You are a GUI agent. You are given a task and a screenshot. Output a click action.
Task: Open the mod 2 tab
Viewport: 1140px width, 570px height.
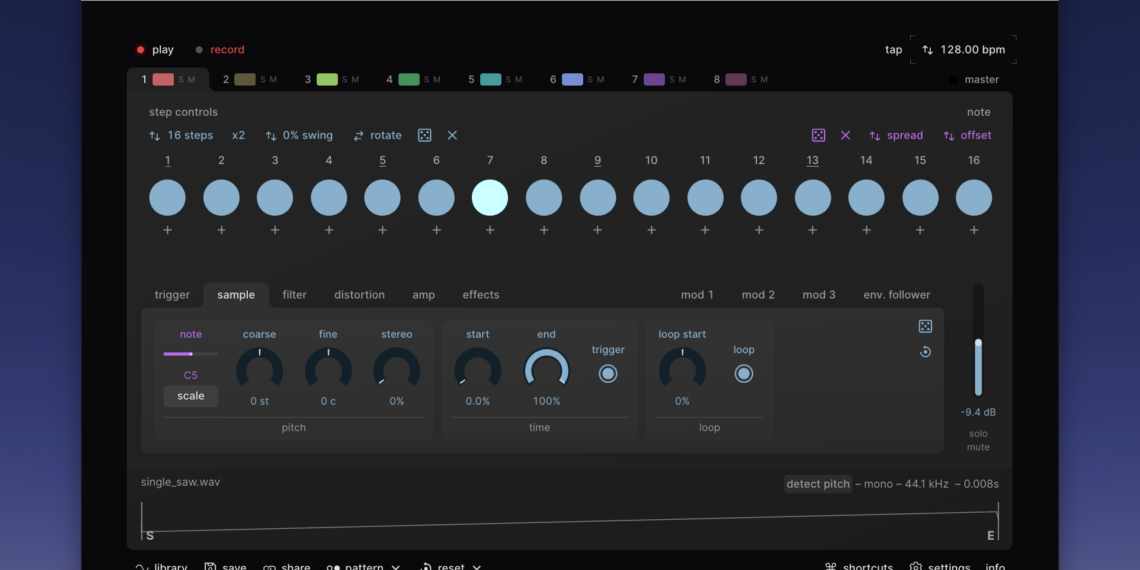tap(758, 295)
